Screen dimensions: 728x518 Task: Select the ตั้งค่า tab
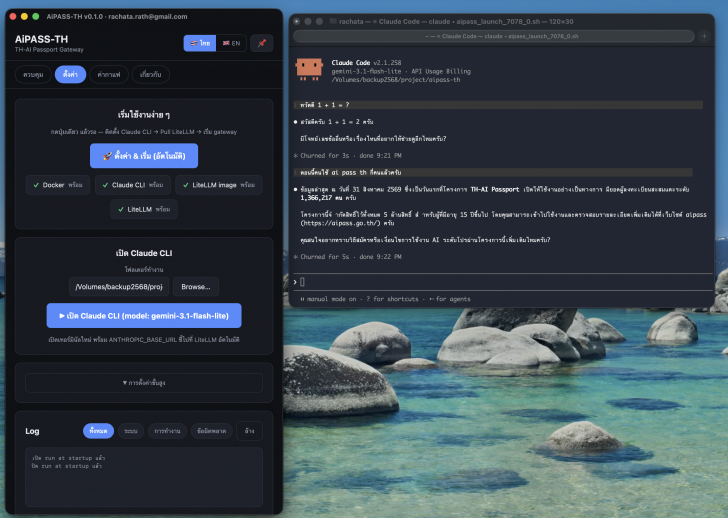pos(70,74)
